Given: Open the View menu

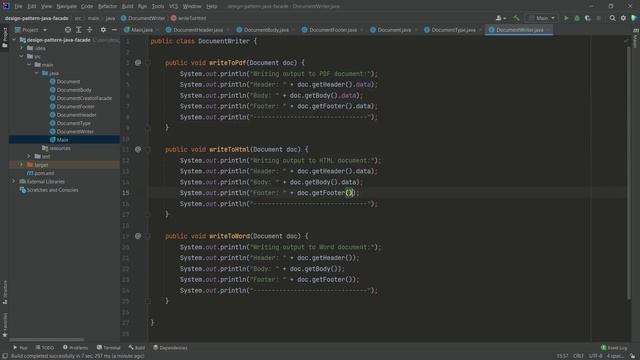Looking at the screenshot, I should pos(47,7).
